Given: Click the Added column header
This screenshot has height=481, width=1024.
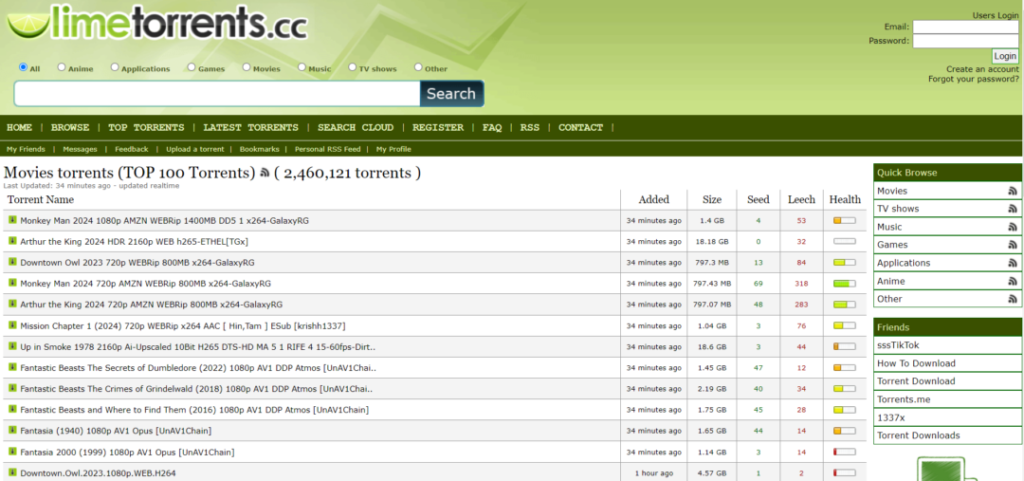Looking at the screenshot, I should point(654,200).
